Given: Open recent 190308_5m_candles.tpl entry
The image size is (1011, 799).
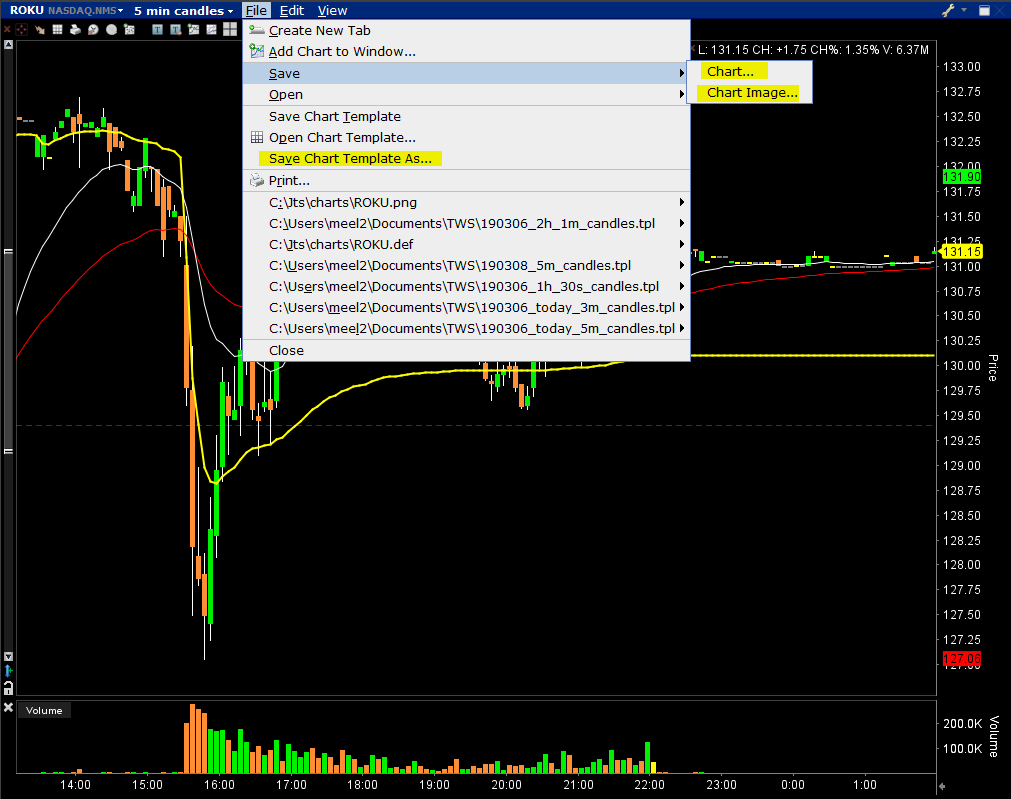Looking at the screenshot, I should pos(466,266).
